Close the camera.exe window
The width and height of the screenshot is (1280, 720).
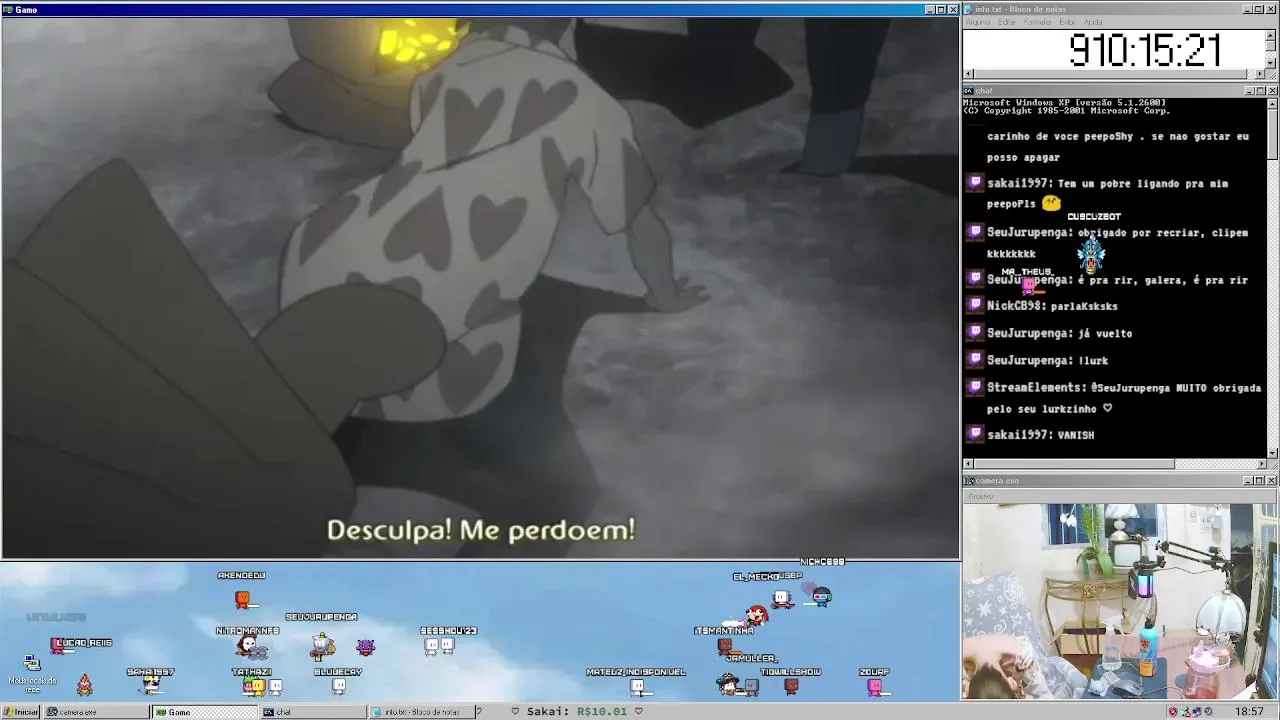(1272, 481)
